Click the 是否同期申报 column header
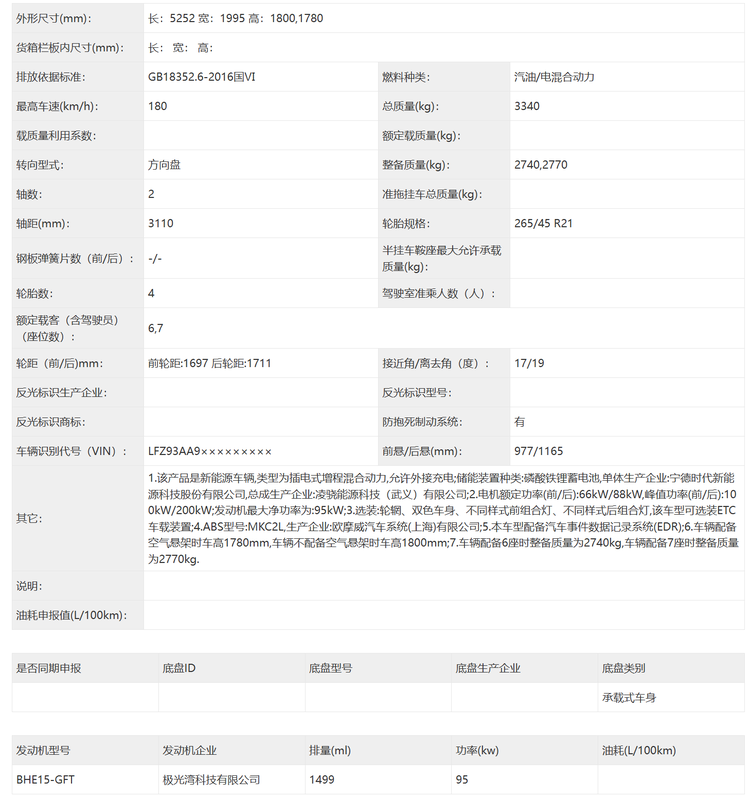 tap(49, 668)
